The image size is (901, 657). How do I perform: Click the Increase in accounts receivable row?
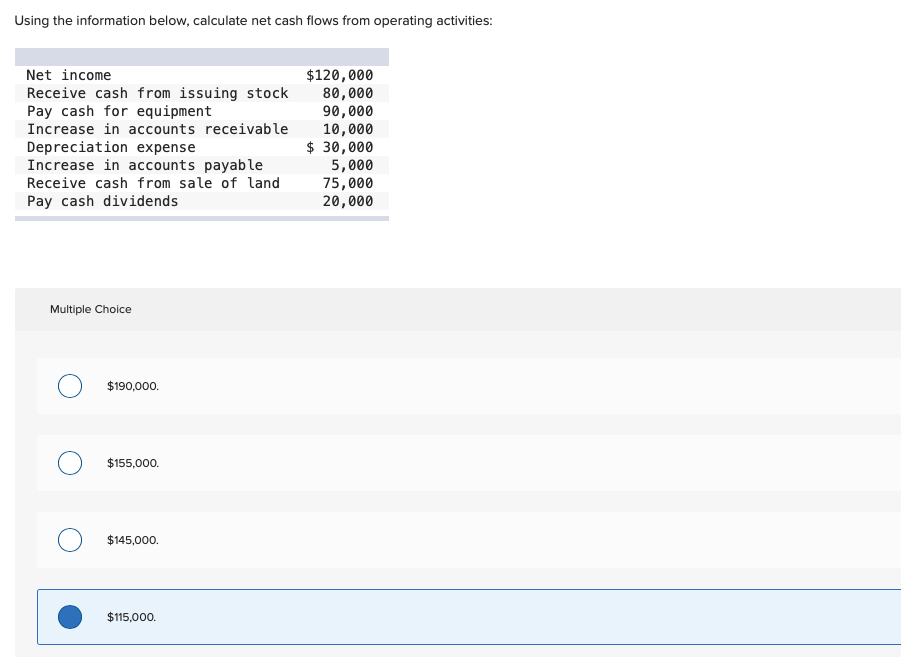pos(200,129)
